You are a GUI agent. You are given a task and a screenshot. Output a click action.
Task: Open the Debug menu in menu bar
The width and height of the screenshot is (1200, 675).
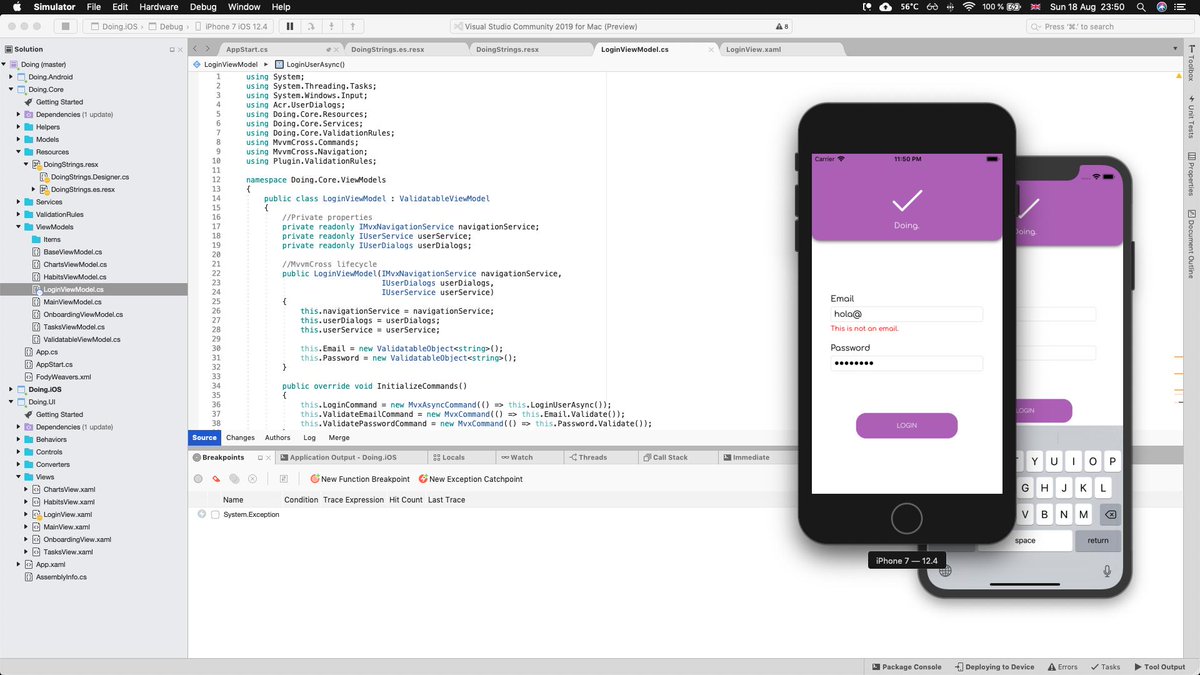(x=203, y=7)
